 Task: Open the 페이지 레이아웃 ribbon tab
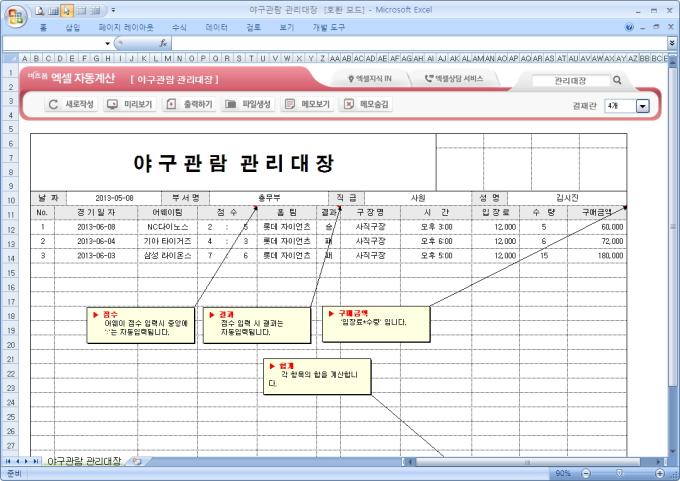pos(126,27)
